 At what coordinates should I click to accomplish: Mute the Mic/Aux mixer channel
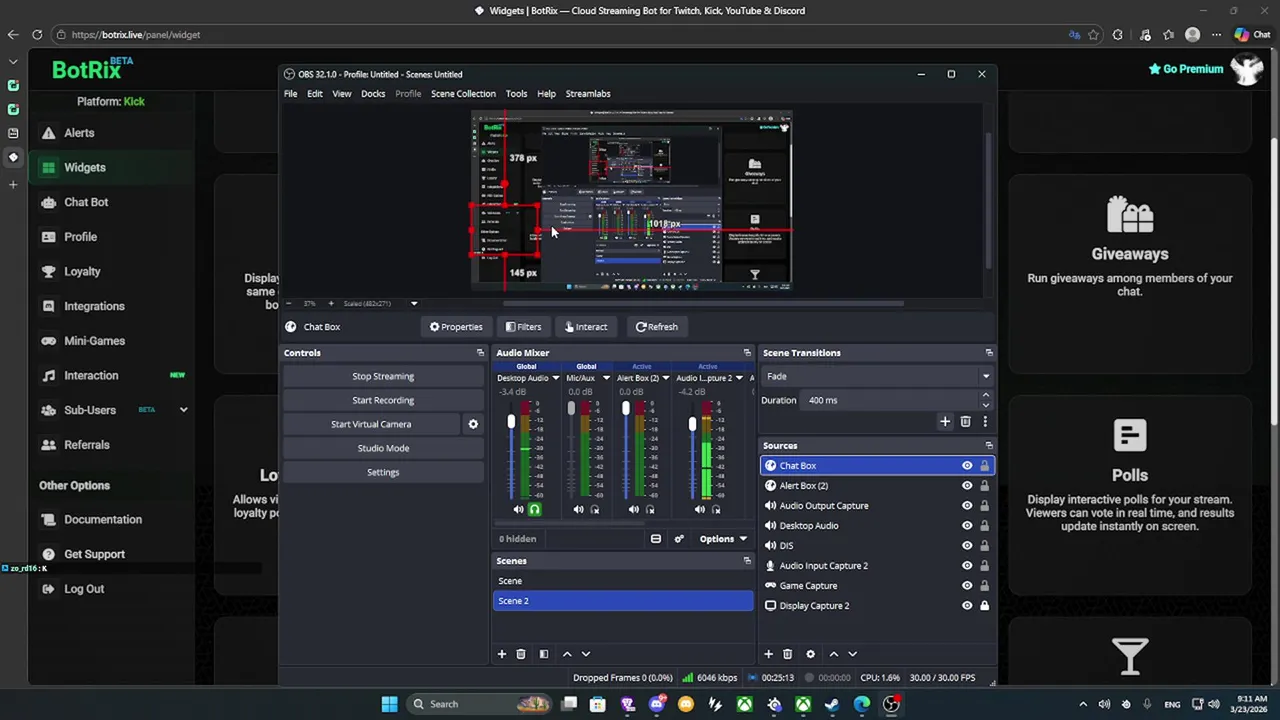(x=578, y=510)
